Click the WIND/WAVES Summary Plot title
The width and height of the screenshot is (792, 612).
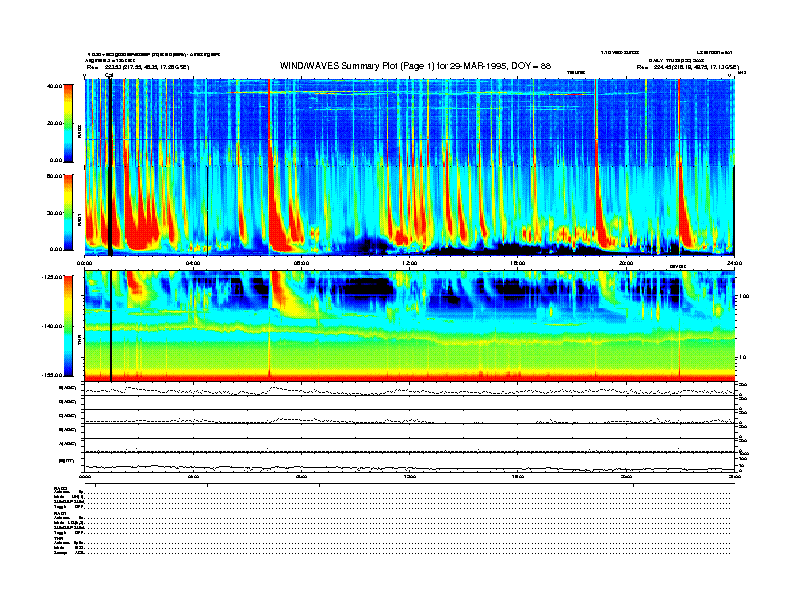click(415, 66)
